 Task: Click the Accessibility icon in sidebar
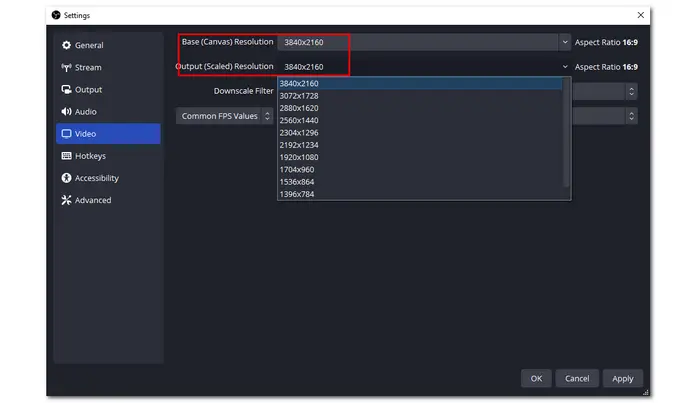66,178
